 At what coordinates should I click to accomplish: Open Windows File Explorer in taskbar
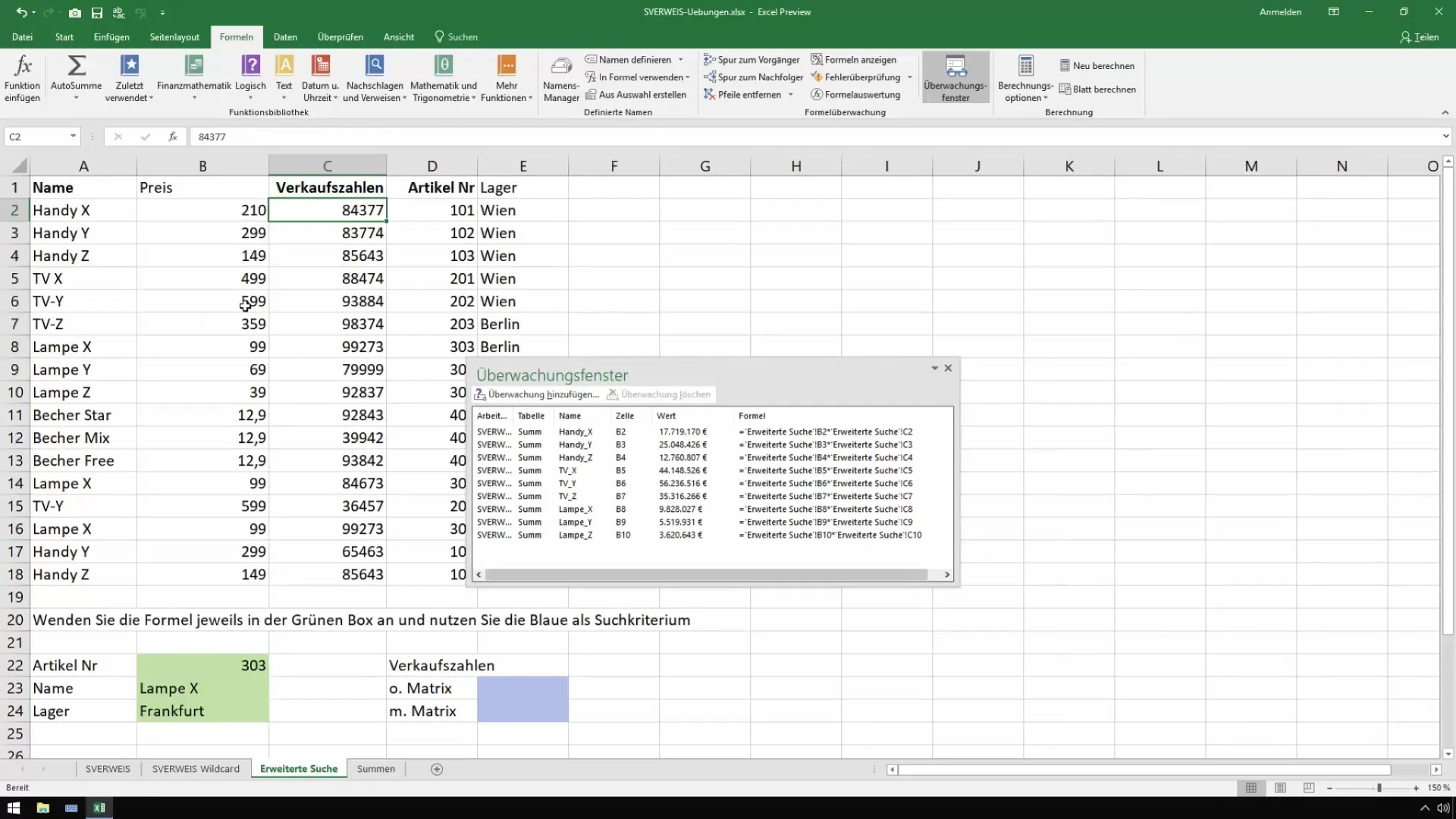42,808
